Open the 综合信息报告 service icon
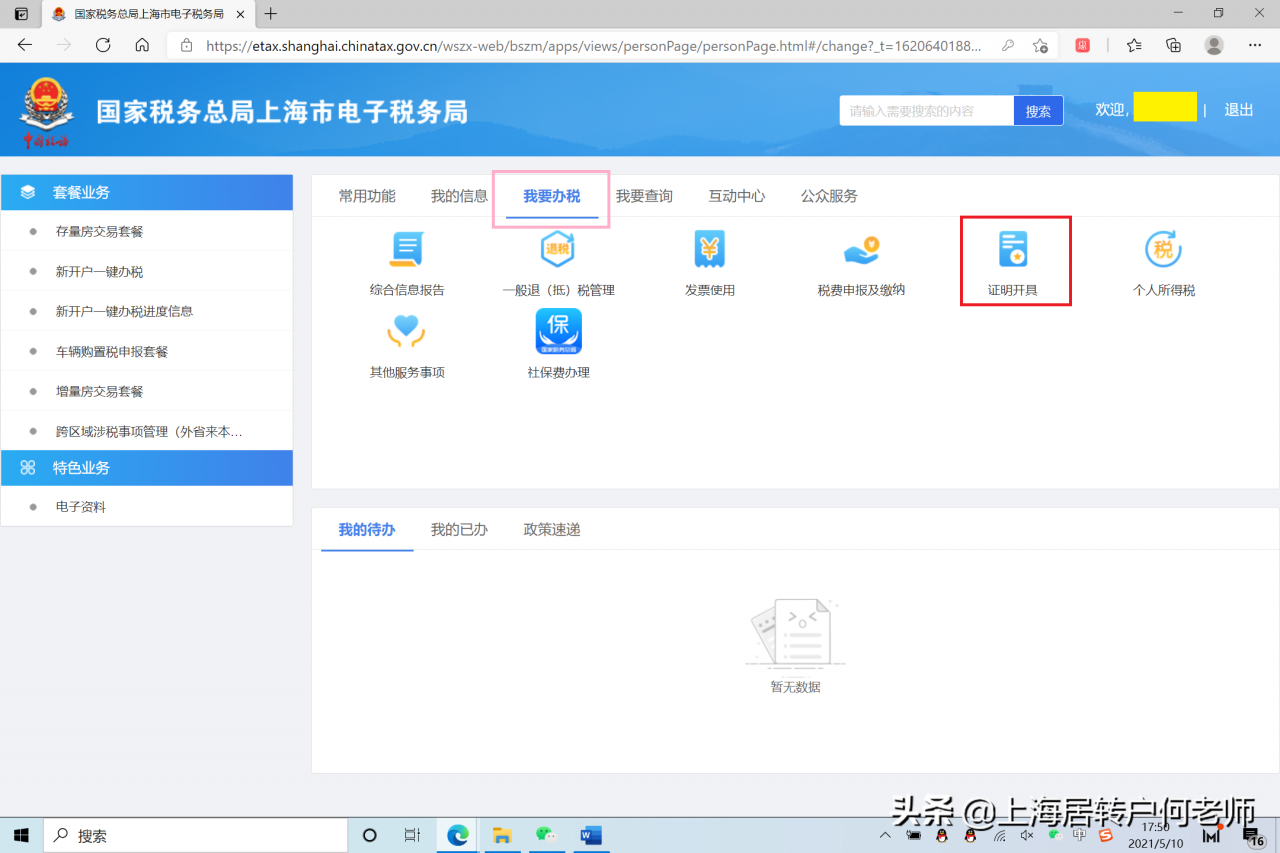 coord(406,260)
